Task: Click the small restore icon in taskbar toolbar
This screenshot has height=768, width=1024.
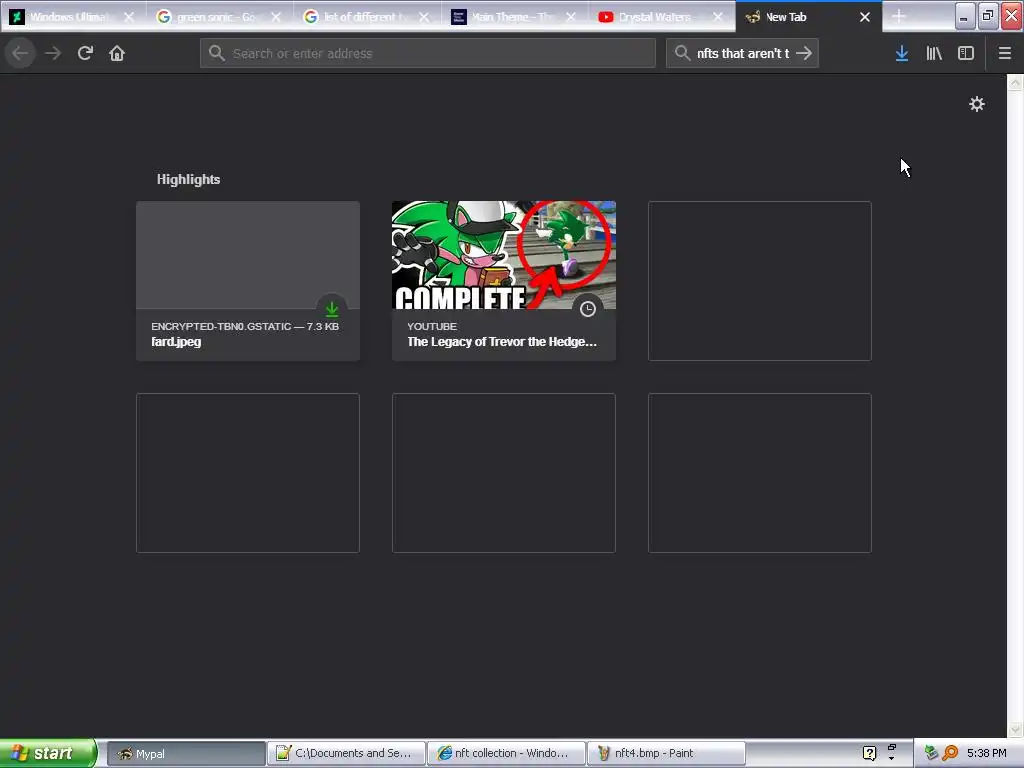Action: [891, 747]
